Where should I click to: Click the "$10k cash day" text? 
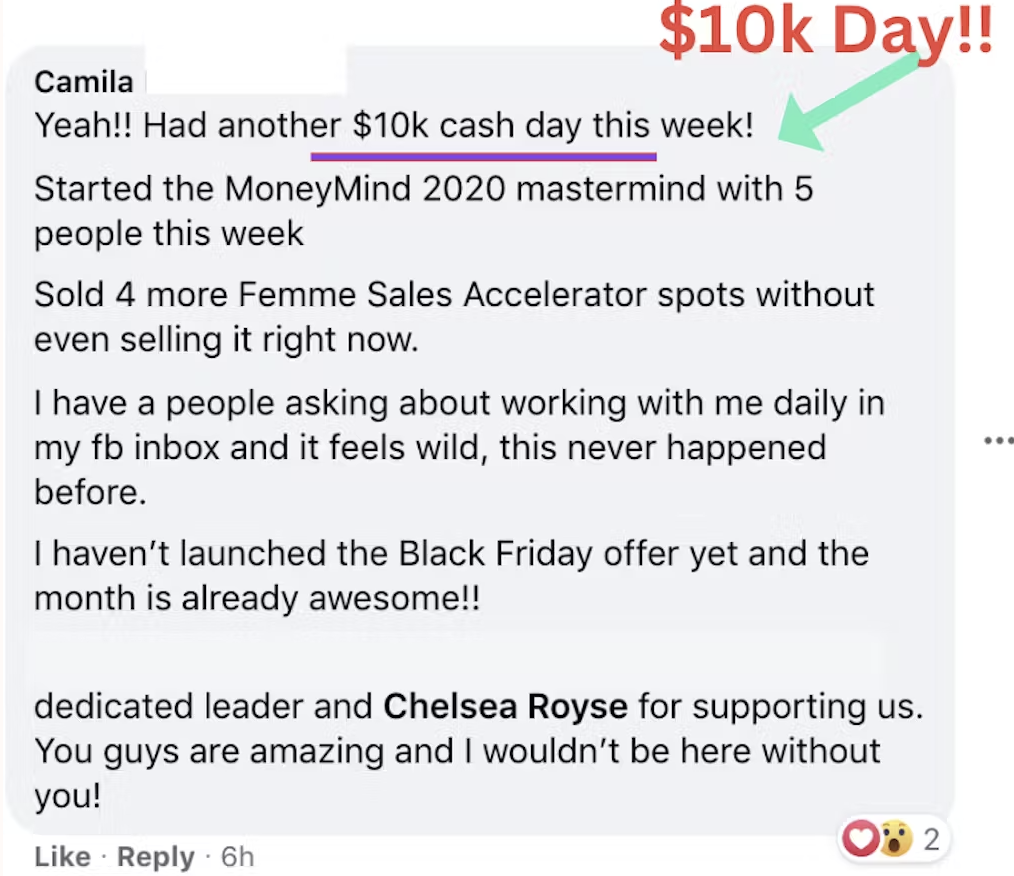click(467, 127)
